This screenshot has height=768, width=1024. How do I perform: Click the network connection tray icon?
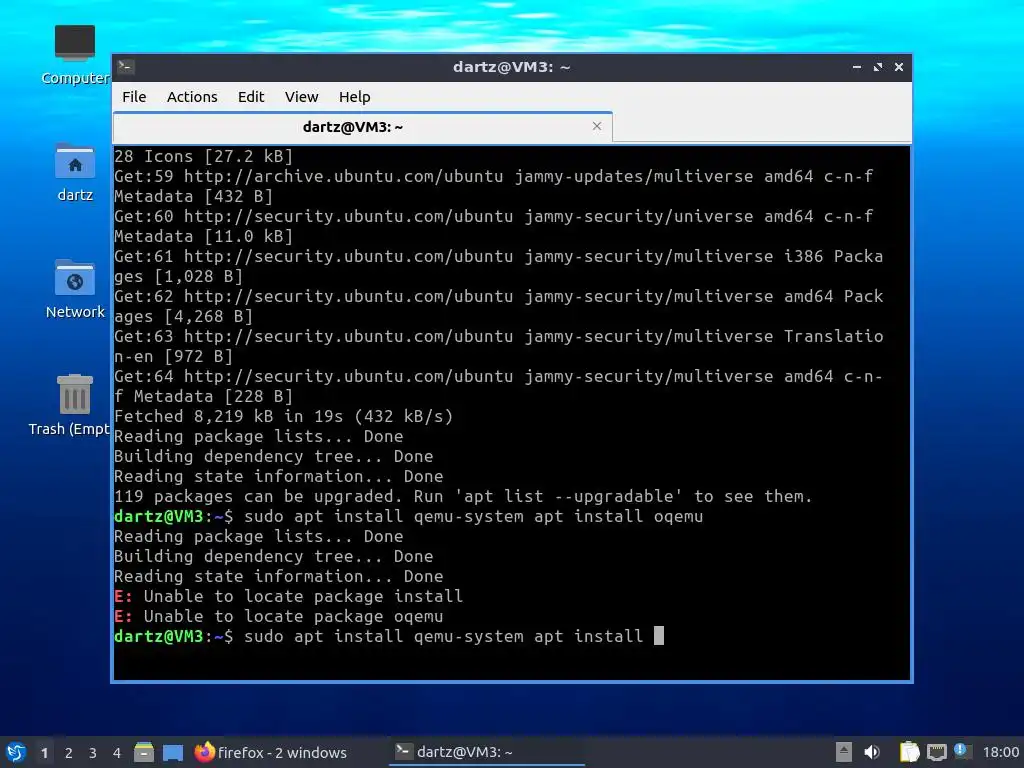pos(936,752)
